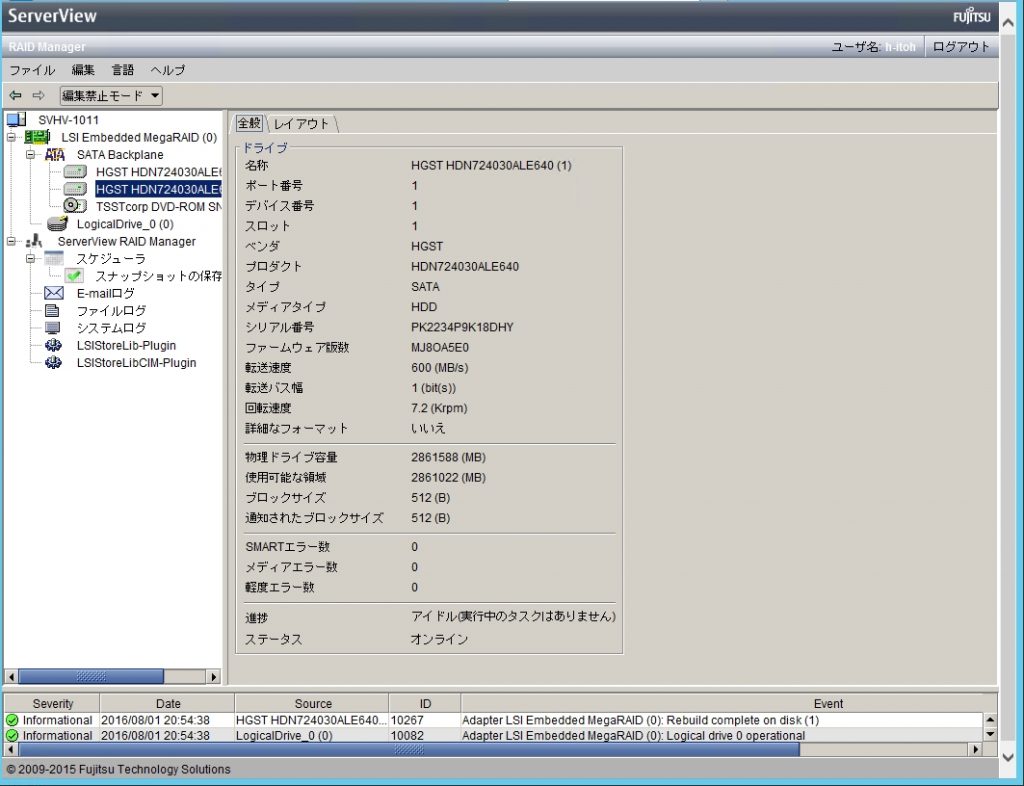Screen dimensions: 1024x786
Task: Select SVHV-1011 in the tree
Action: pyautogui.click(x=69, y=120)
